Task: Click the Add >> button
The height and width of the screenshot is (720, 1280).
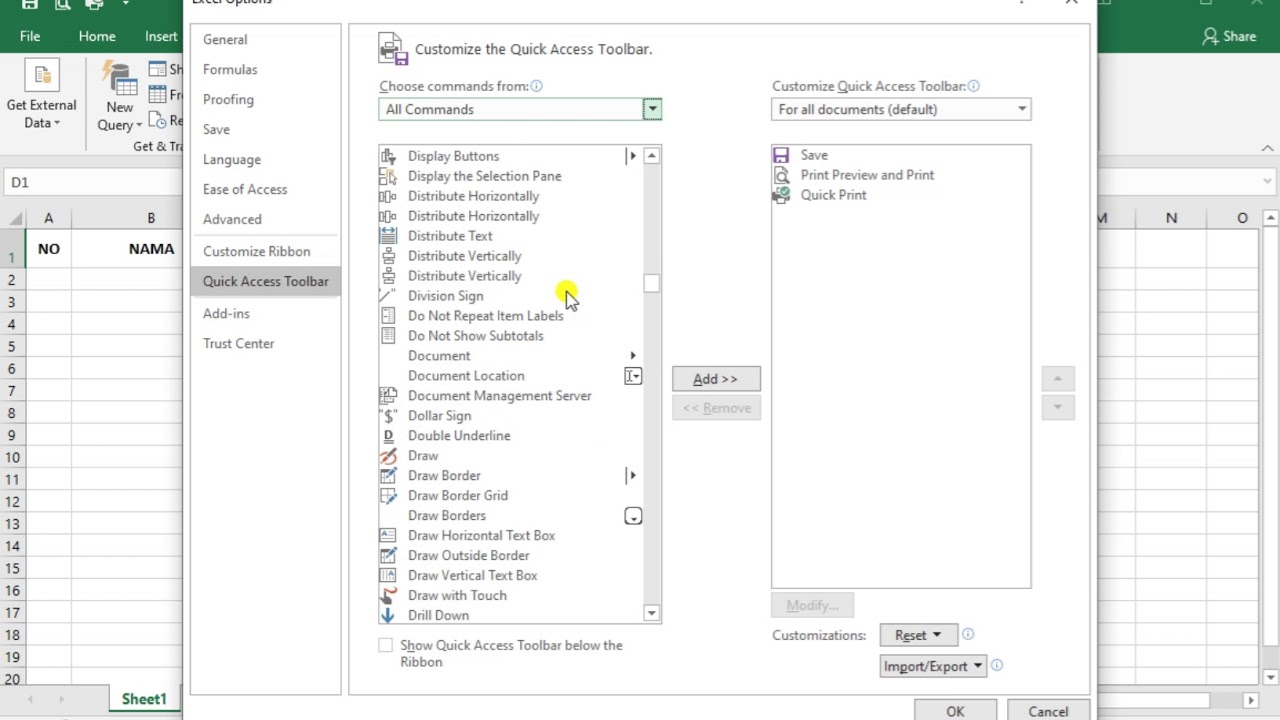Action: [716, 379]
